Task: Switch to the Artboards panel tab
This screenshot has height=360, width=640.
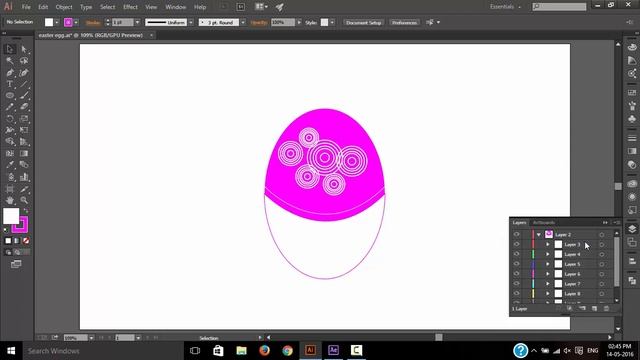Action: 544,222
